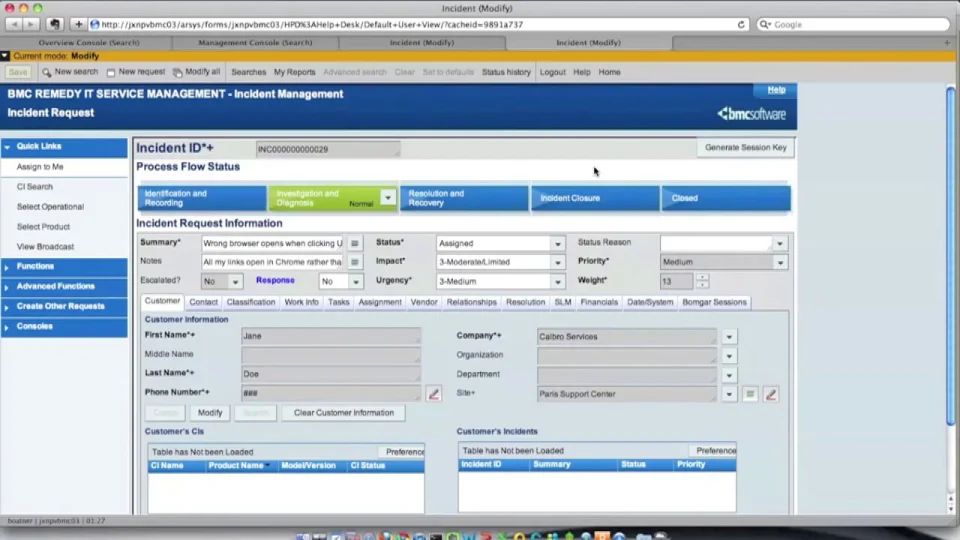Open the Company dropdown arrow

tap(729, 337)
